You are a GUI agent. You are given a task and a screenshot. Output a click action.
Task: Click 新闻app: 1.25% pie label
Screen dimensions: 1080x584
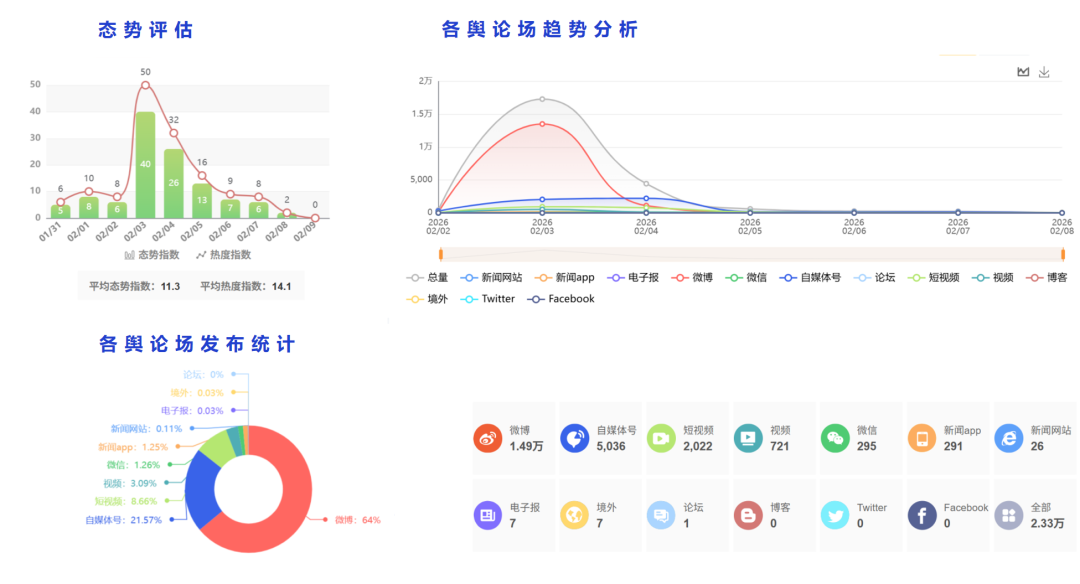(133, 447)
